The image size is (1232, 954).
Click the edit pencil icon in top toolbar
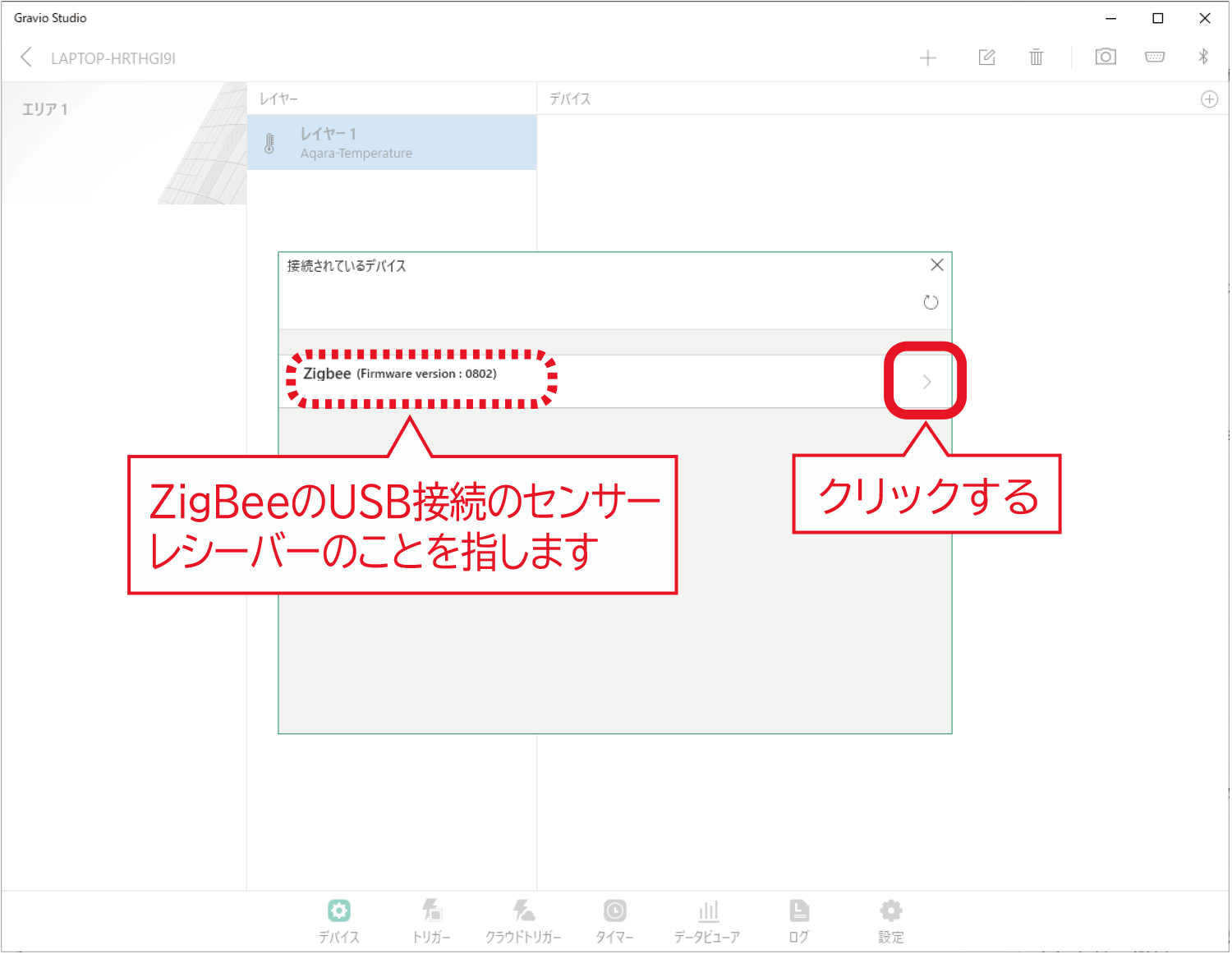(987, 57)
